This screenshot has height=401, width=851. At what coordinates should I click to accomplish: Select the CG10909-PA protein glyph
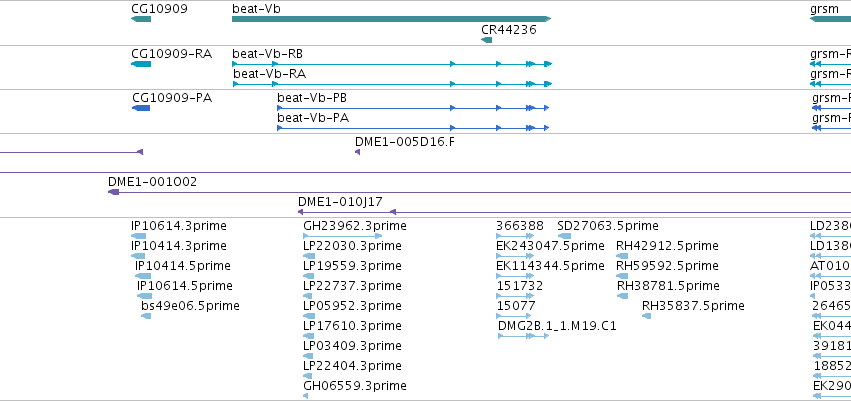point(141,108)
